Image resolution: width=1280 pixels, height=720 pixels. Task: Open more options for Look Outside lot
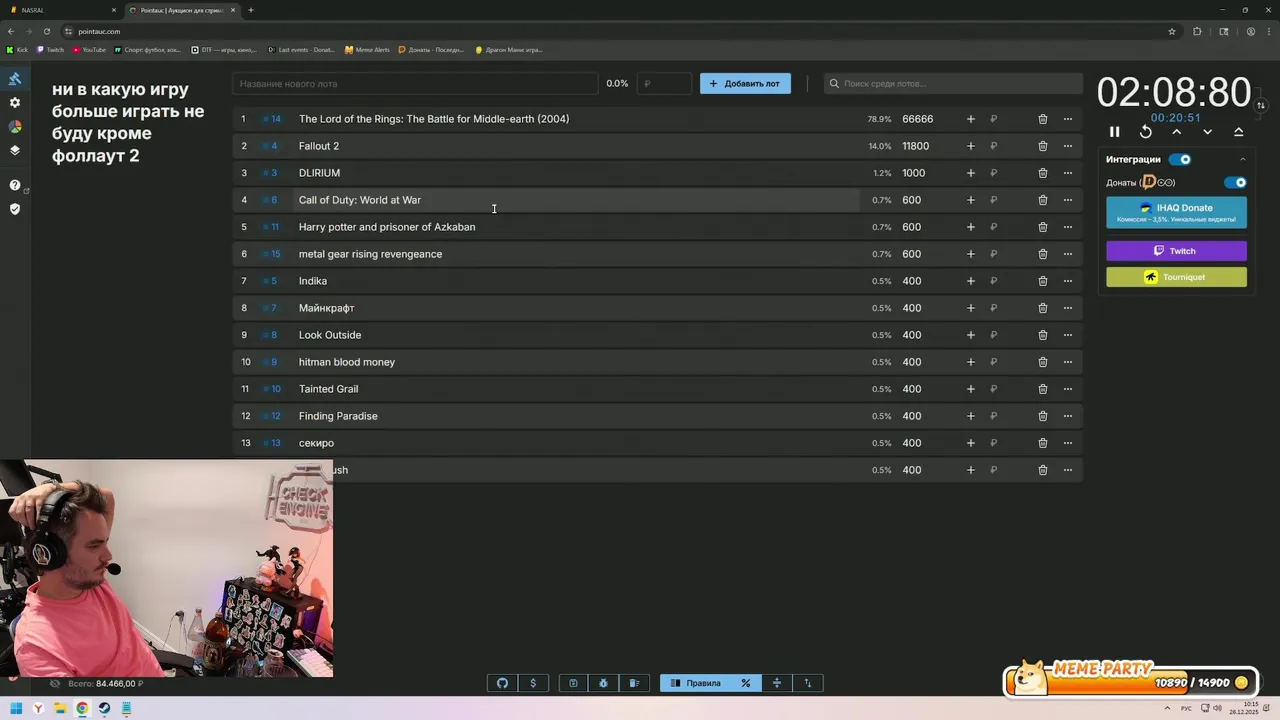(x=1068, y=335)
